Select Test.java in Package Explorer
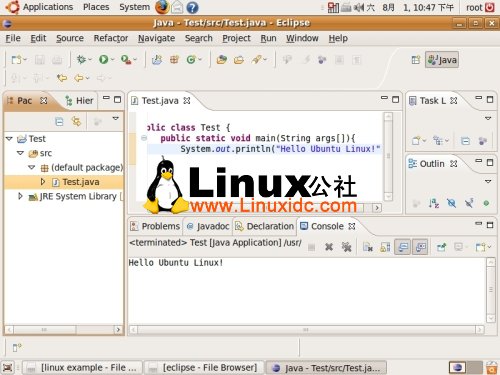Viewport: 500px width, 375px height. pyautogui.click(x=81, y=182)
